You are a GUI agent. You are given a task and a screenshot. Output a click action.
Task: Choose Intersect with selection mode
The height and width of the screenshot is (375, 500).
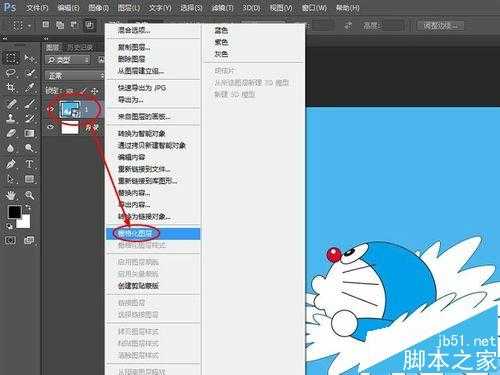point(89,25)
